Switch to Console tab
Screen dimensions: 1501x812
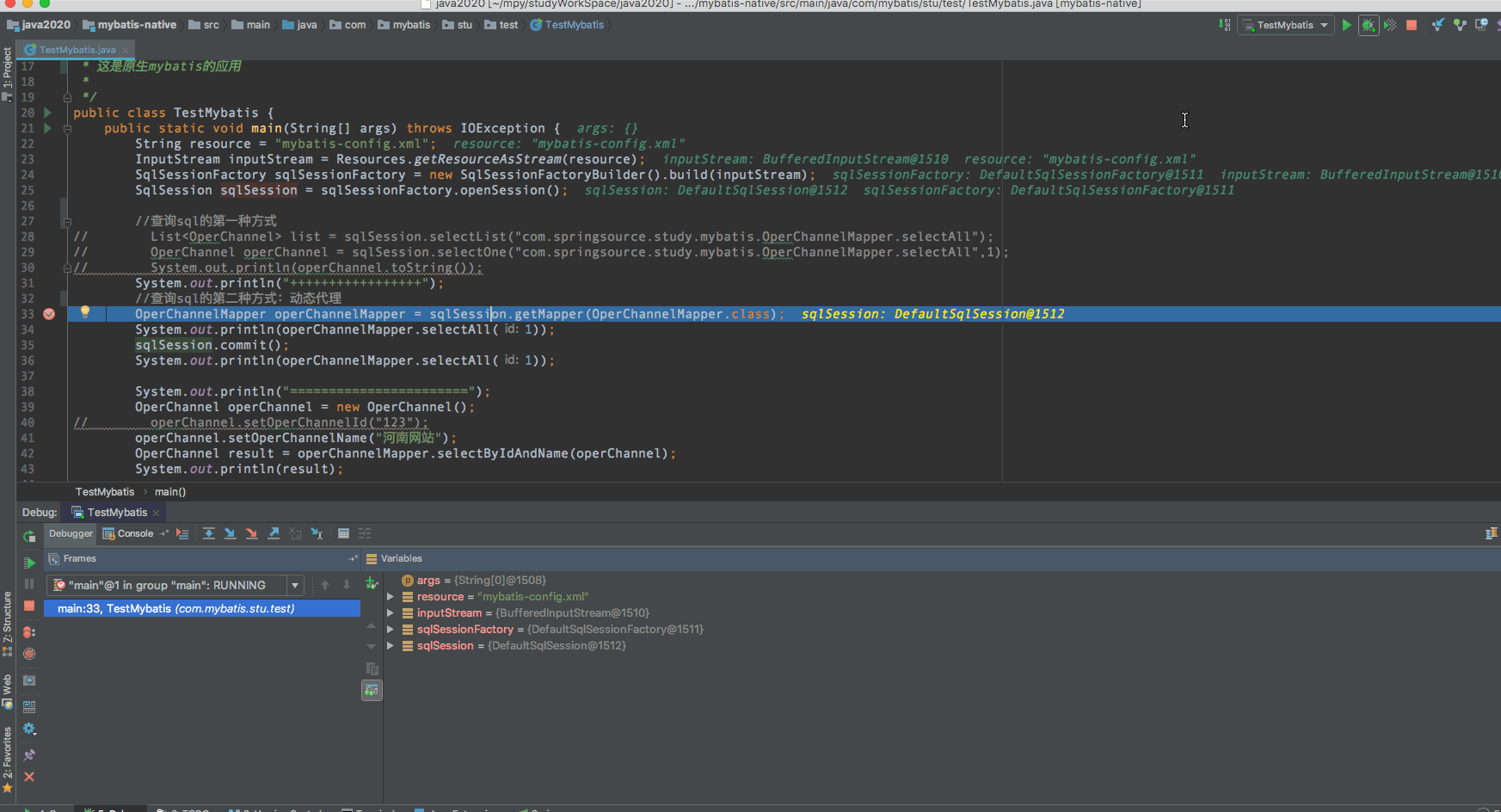point(128,533)
